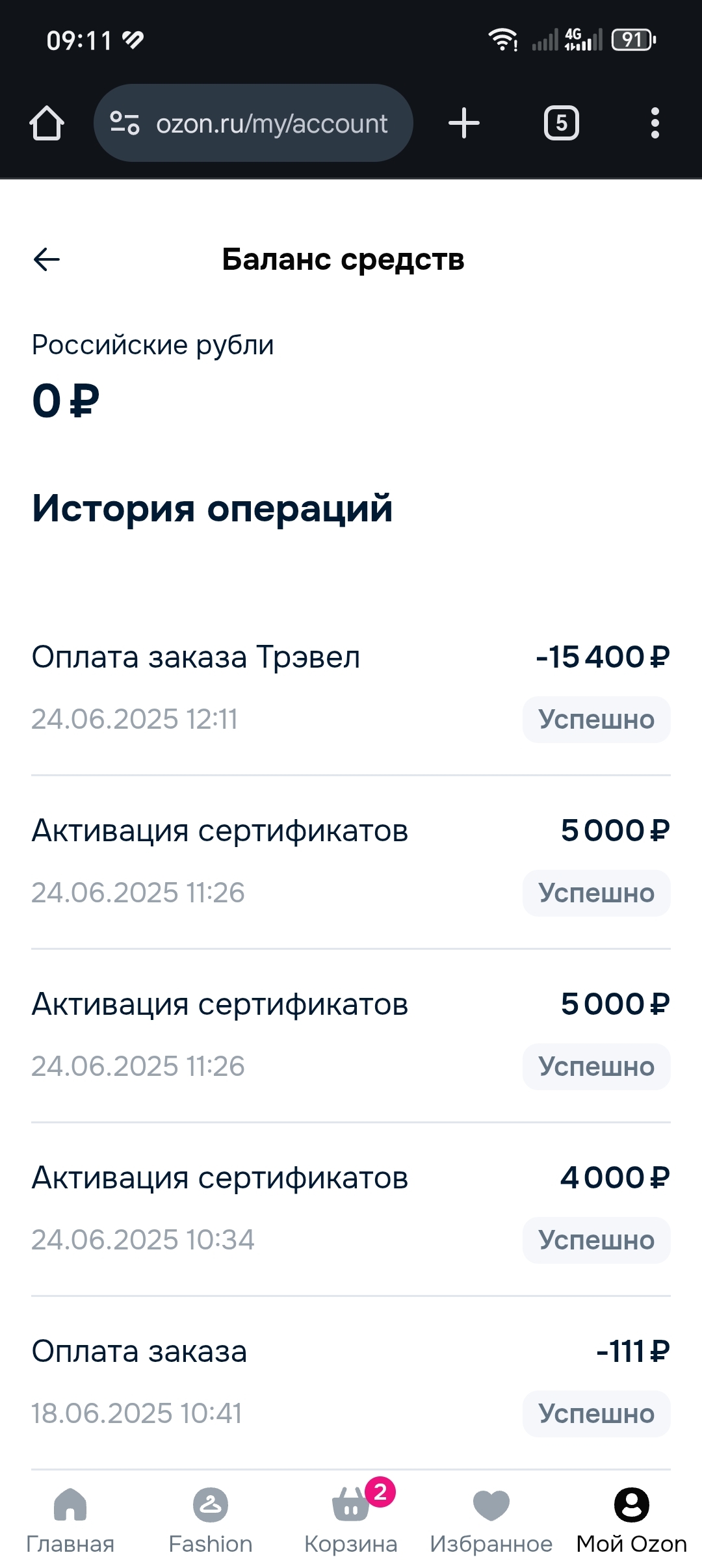Open the browser three-dot menu
The image size is (702, 1568).
(655, 123)
